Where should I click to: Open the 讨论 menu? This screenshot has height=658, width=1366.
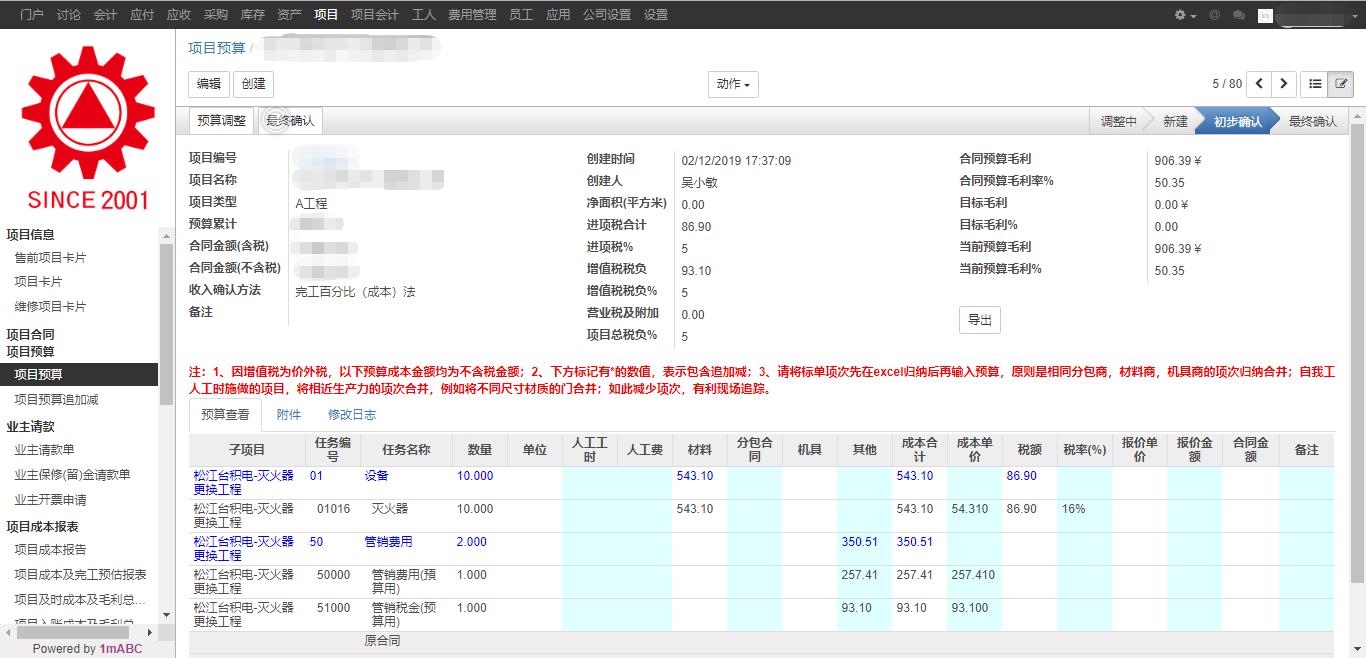69,15
